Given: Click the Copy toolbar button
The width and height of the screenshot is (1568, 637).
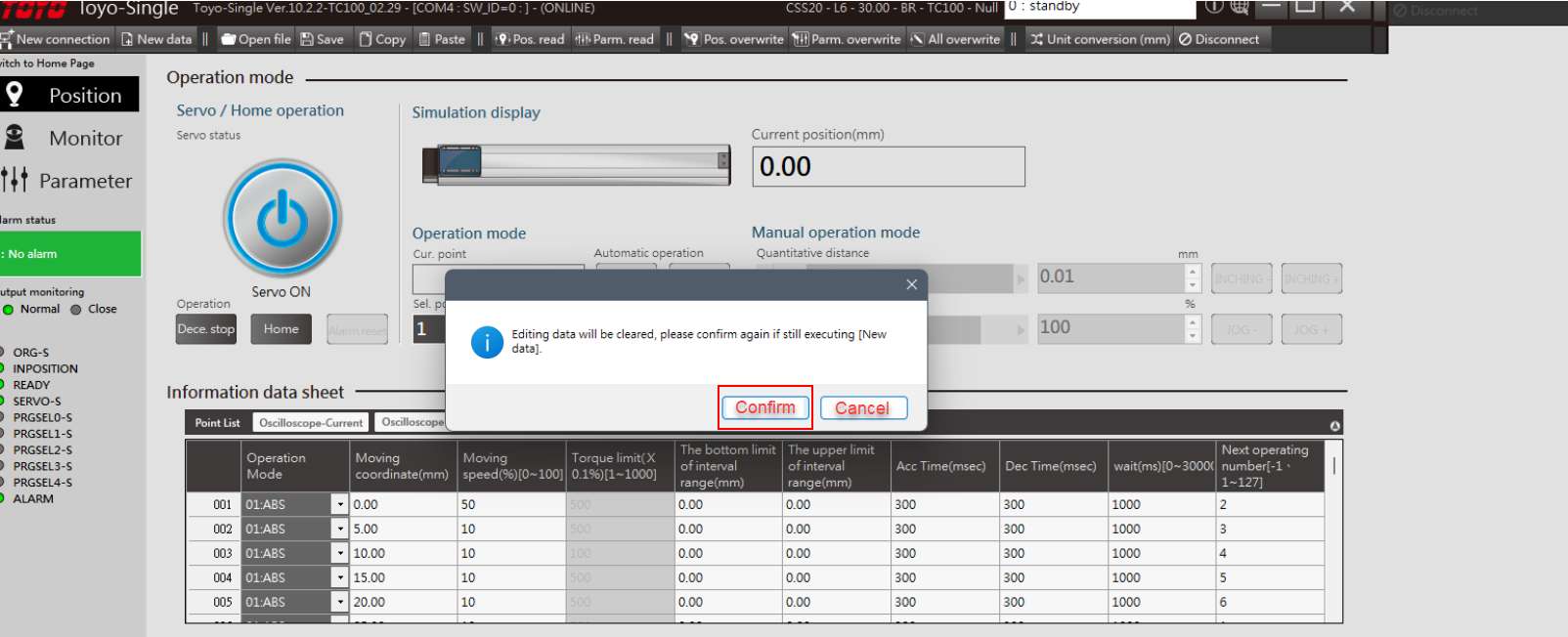Looking at the screenshot, I should pos(382,39).
